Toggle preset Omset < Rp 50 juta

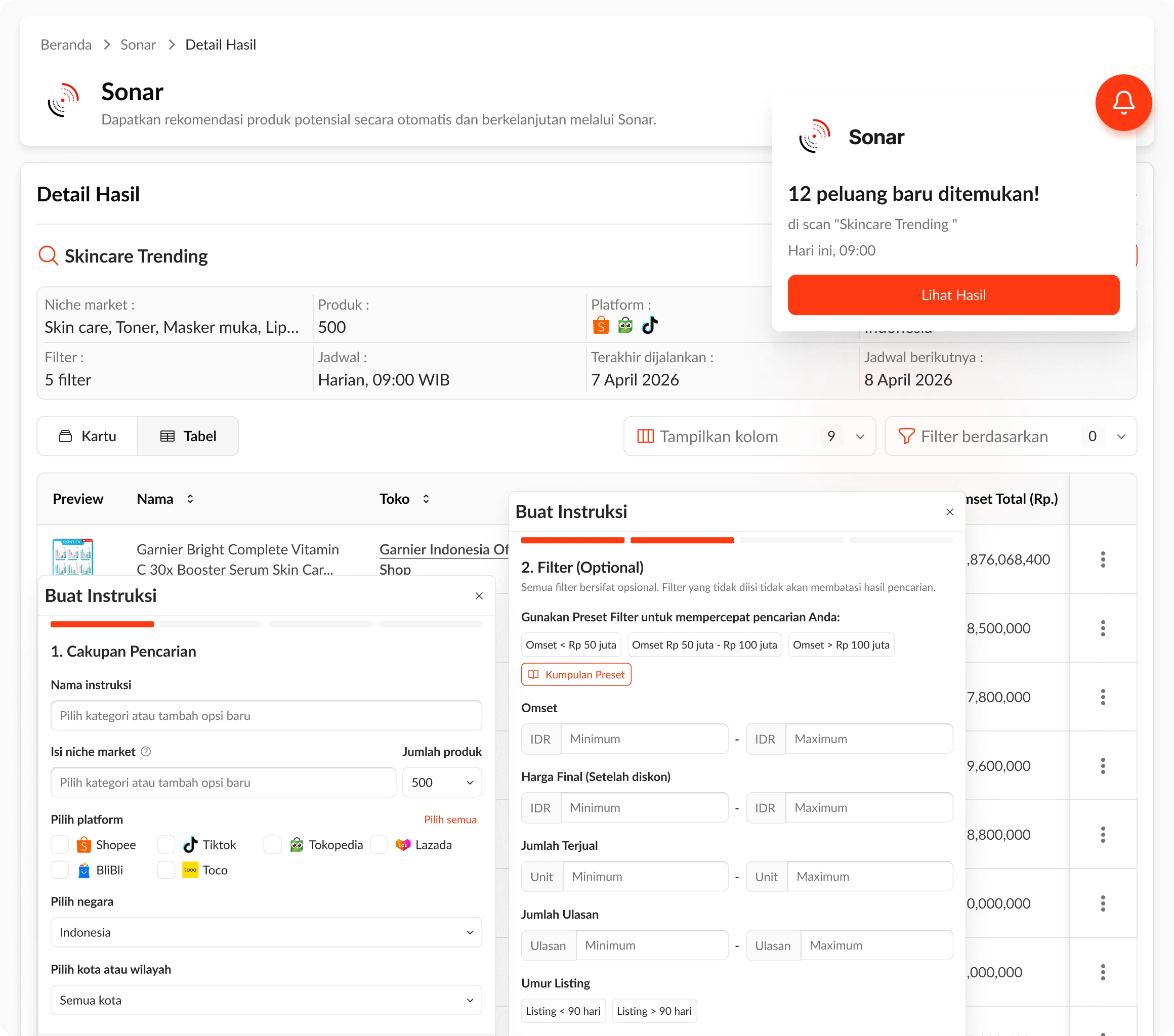click(571, 645)
